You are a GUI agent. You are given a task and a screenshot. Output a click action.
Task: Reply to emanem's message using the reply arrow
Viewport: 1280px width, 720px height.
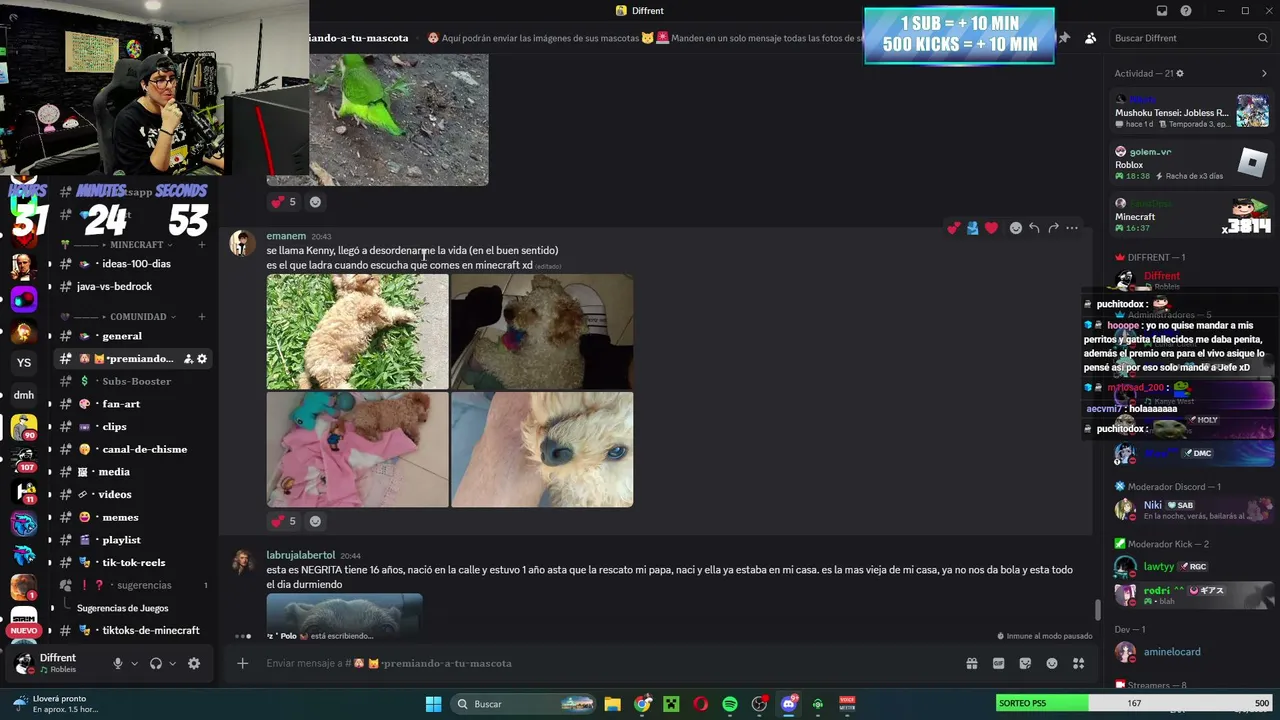pos(1034,228)
